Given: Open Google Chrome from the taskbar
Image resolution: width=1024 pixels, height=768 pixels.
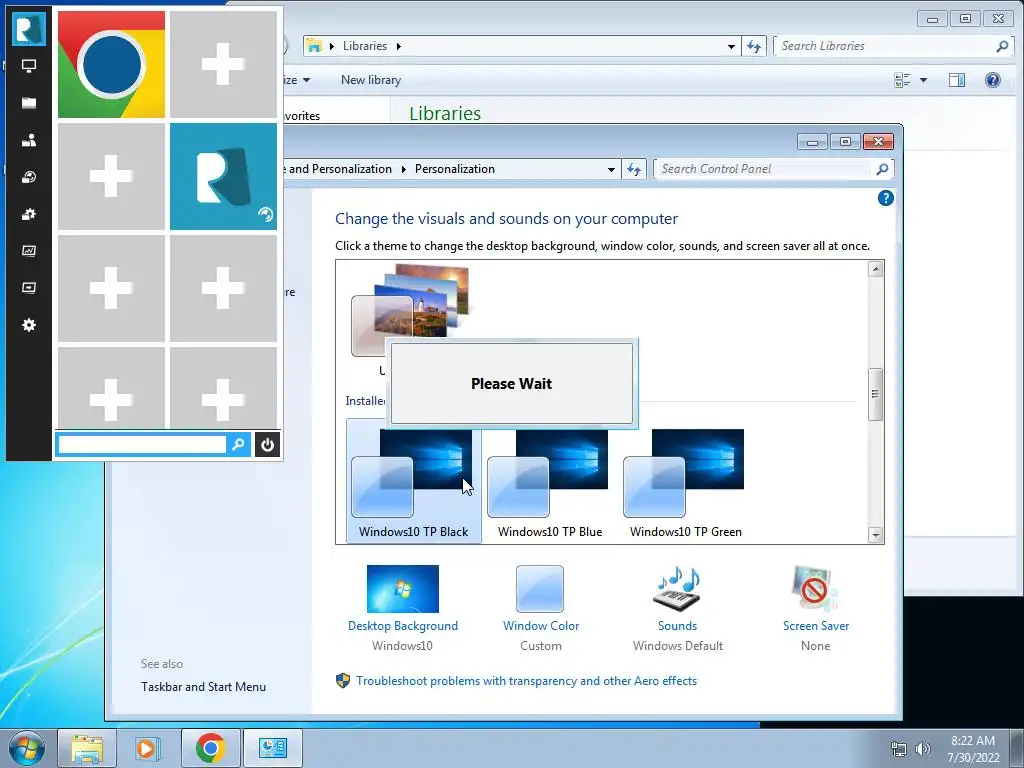Looking at the screenshot, I should [210, 748].
